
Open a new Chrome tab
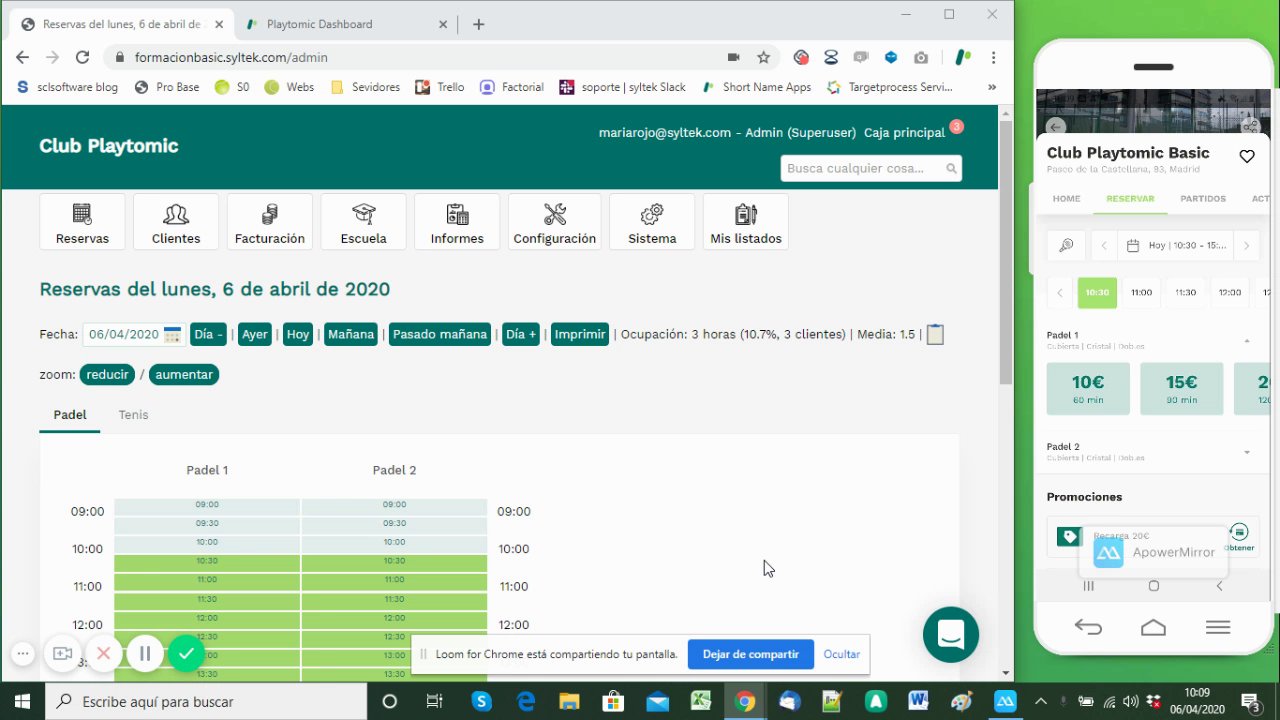[x=478, y=24]
